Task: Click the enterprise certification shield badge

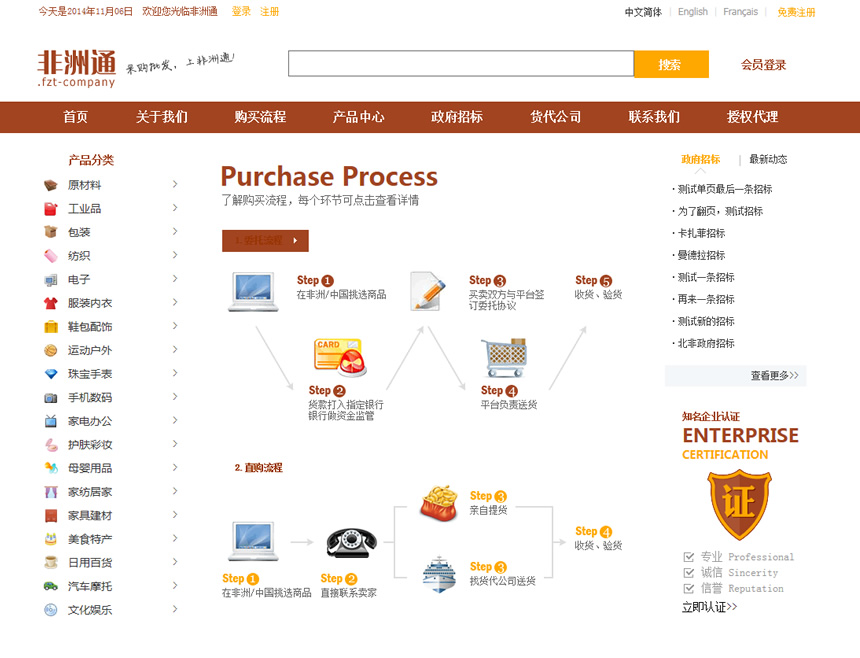Action: (x=739, y=504)
